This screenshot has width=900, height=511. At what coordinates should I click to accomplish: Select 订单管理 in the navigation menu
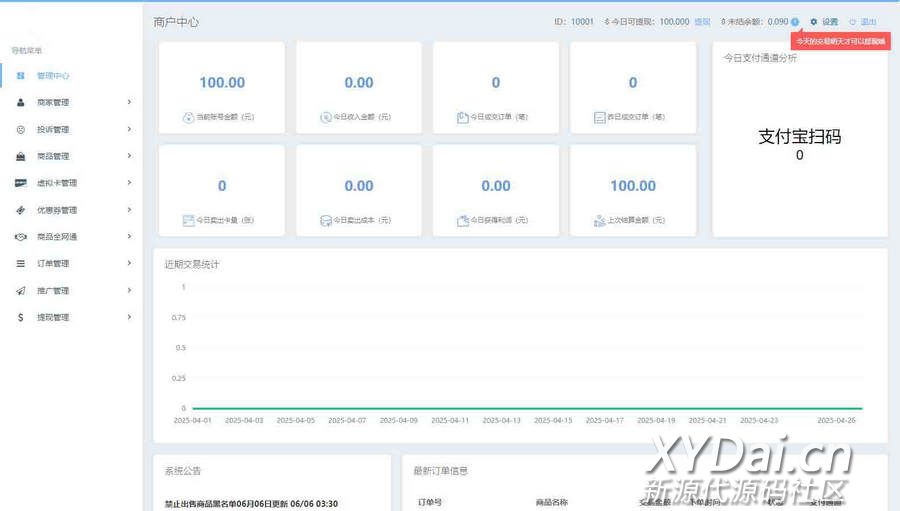point(53,264)
